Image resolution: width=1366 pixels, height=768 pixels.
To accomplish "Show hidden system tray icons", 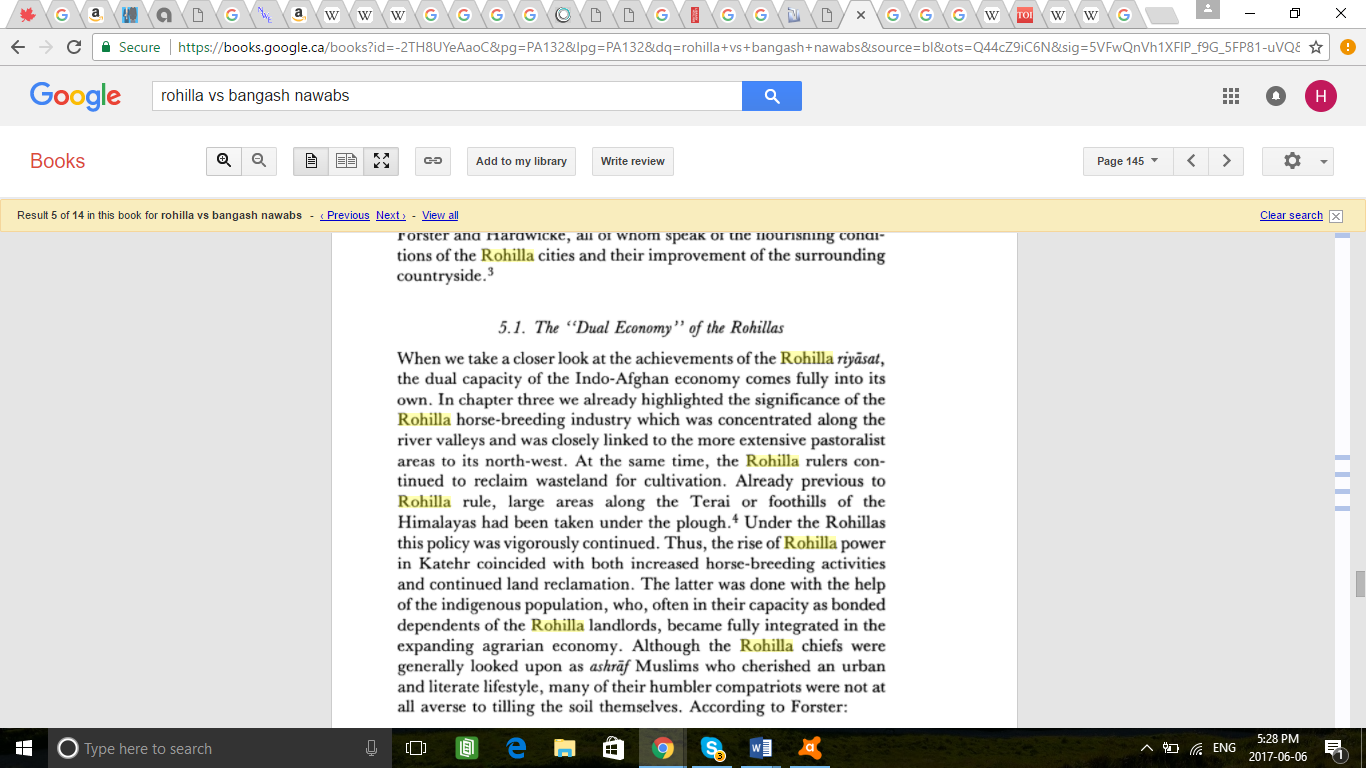I will 1147,748.
